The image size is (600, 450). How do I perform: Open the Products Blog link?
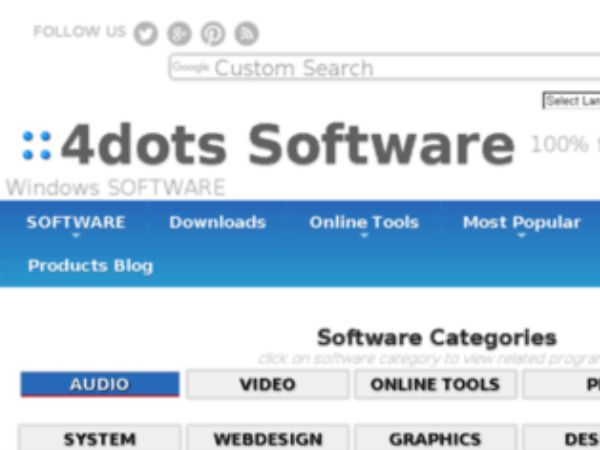tap(90, 266)
